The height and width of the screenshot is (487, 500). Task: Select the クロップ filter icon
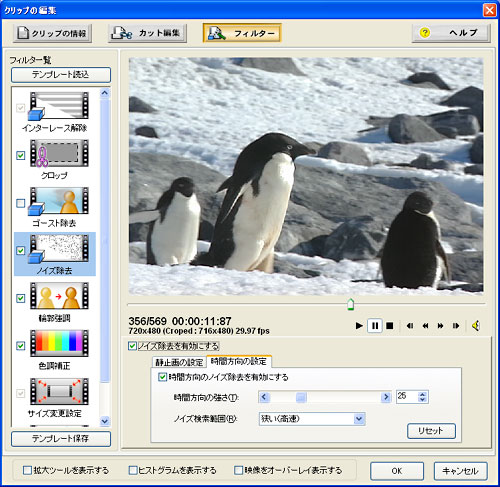[59, 153]
